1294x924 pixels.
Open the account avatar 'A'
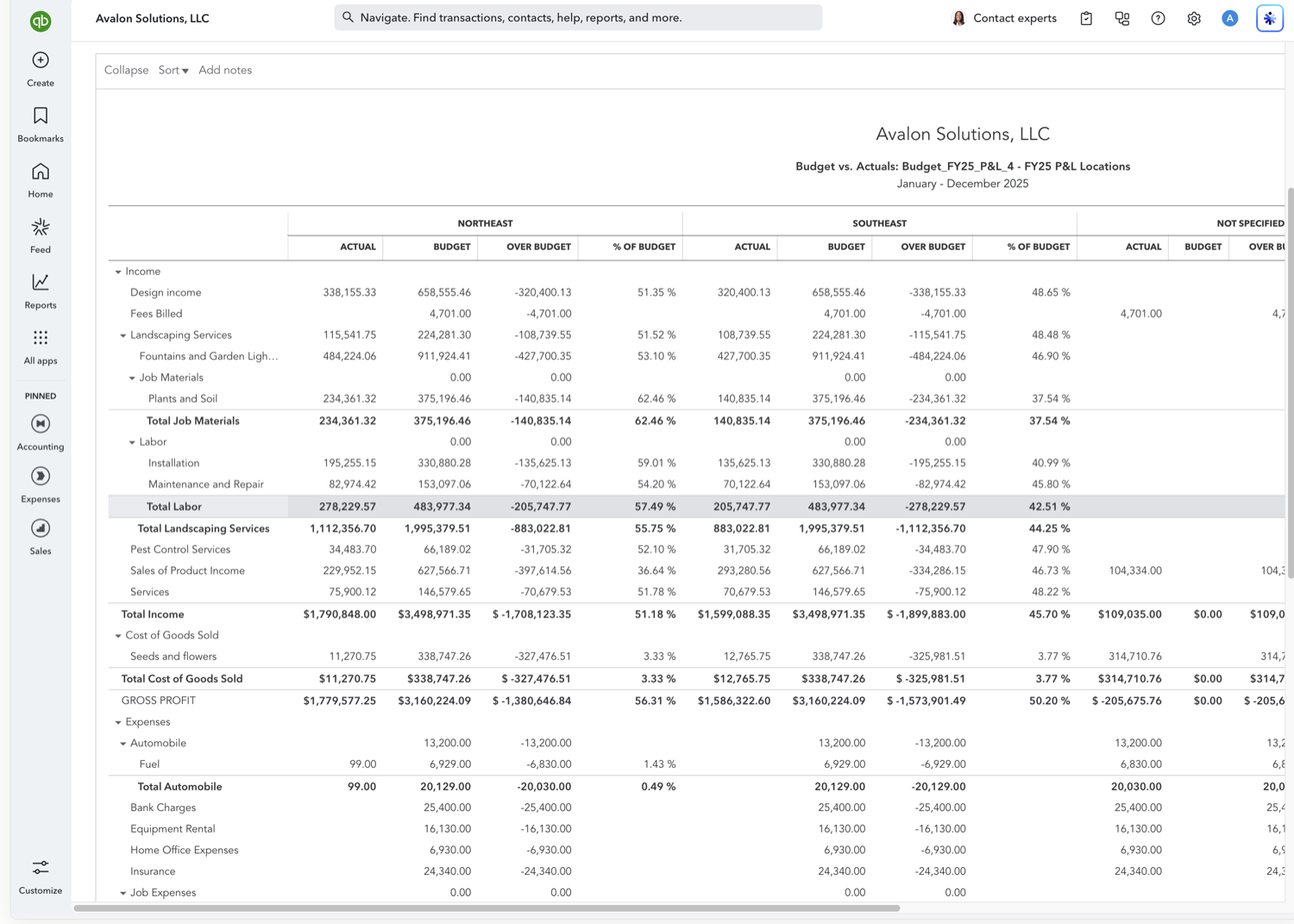1230,18
